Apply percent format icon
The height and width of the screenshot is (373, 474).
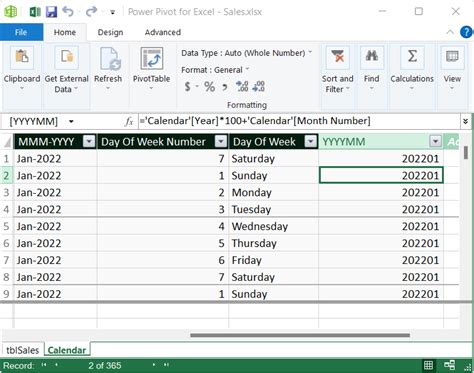pyautogui.click(x=209, y=87)
